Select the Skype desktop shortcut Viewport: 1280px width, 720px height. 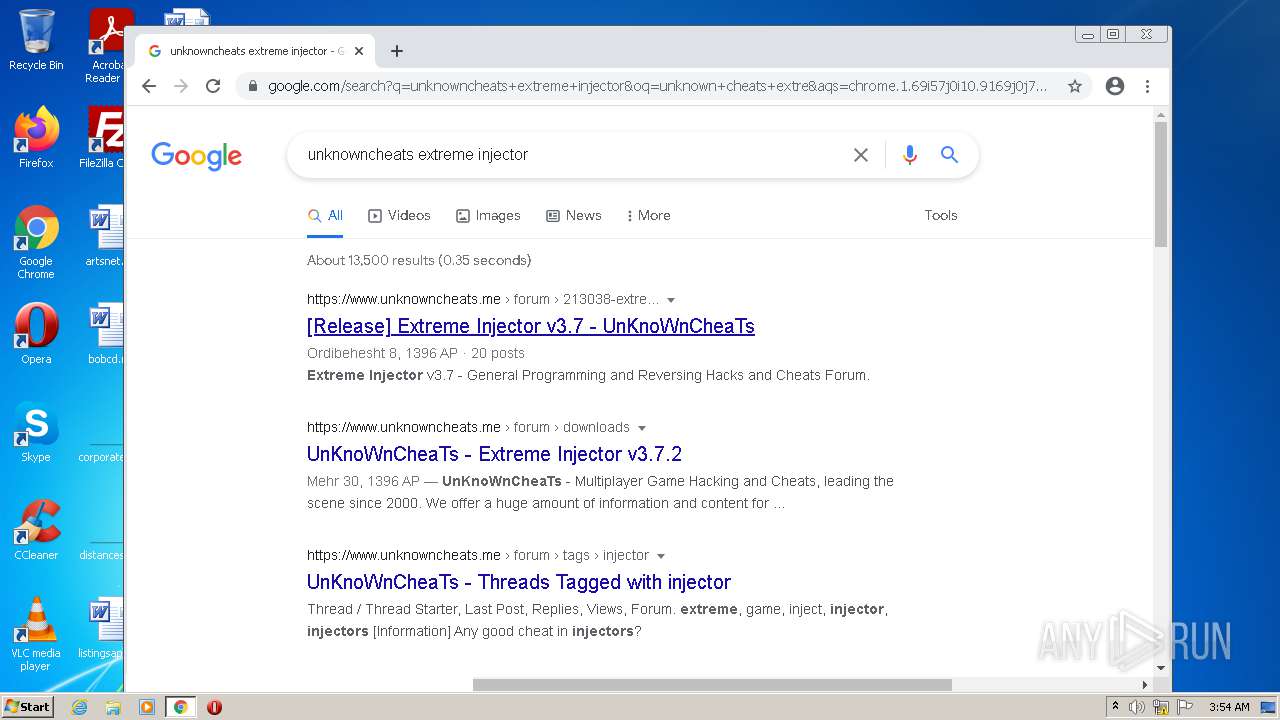[x=36, y=432]
